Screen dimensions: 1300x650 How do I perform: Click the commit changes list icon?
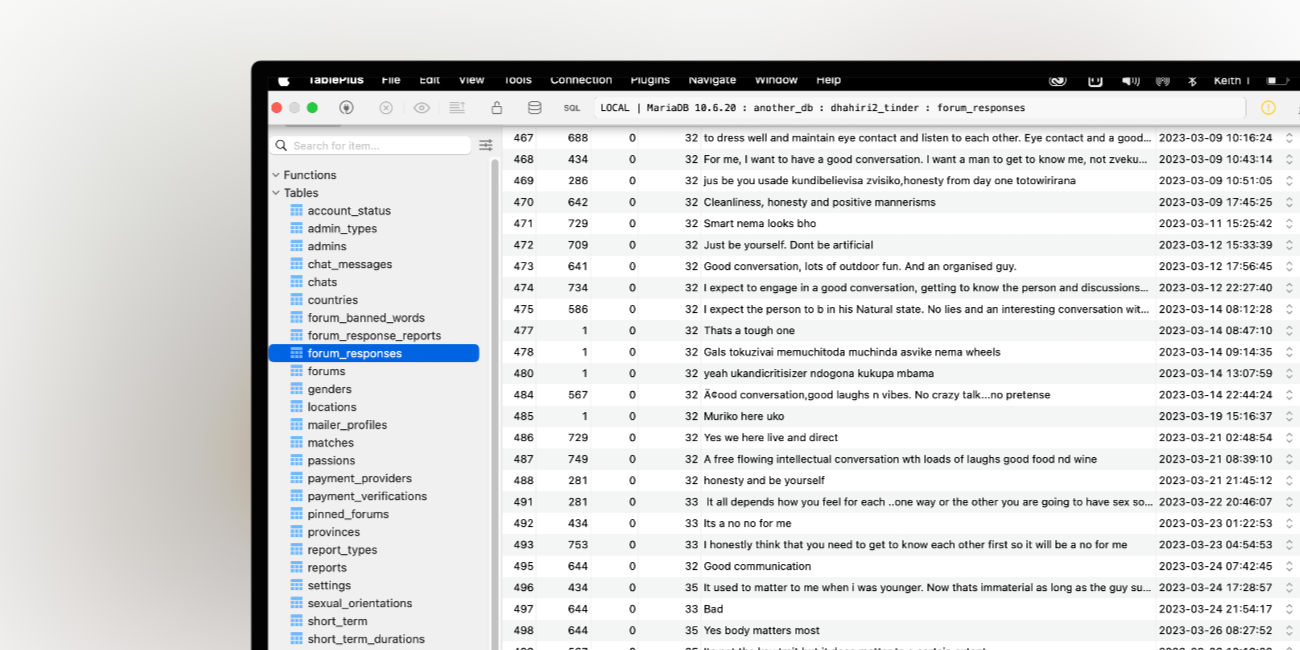457,108
